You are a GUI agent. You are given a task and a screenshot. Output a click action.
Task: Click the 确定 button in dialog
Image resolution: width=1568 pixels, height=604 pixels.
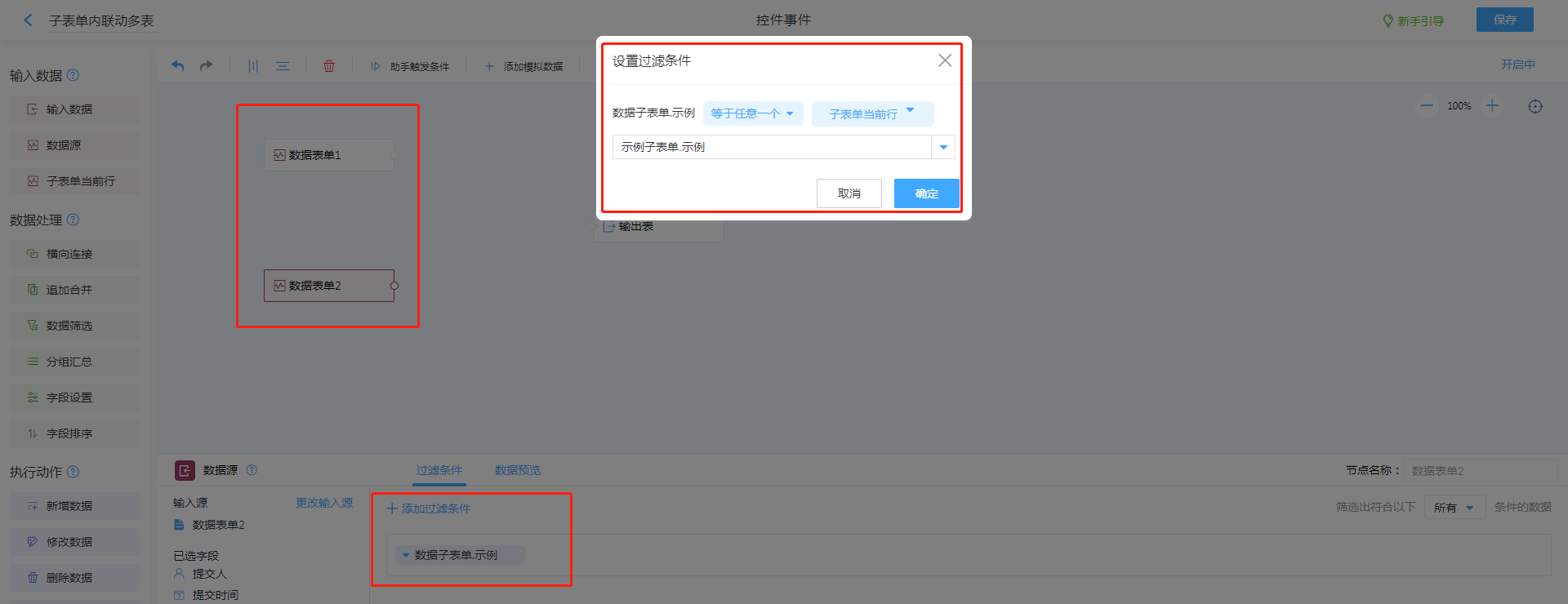click(926, 193)
